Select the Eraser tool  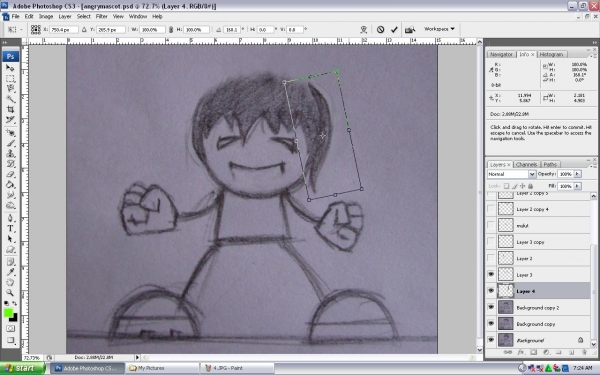[10, 174]
